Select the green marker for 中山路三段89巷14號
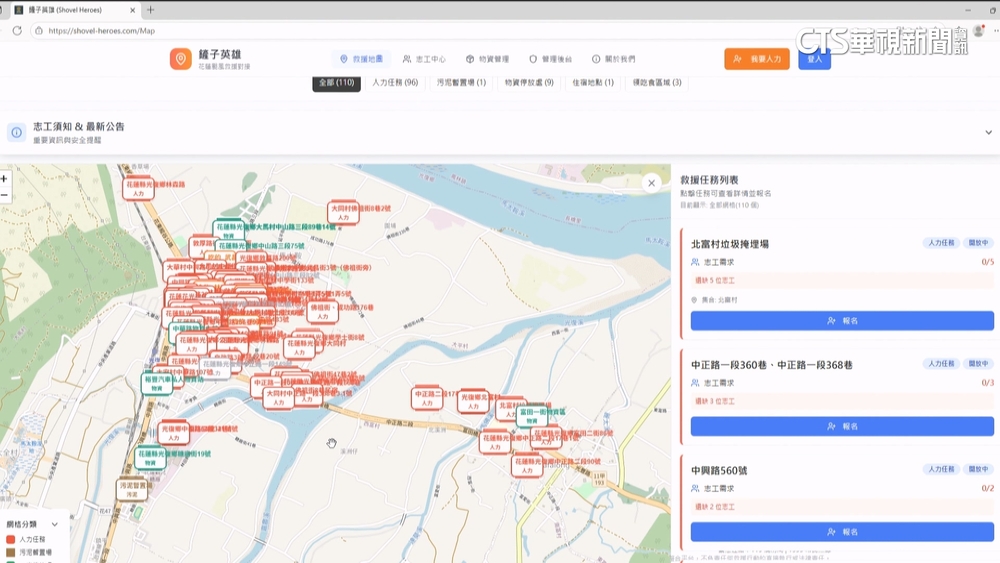 (x=228, y=231)
